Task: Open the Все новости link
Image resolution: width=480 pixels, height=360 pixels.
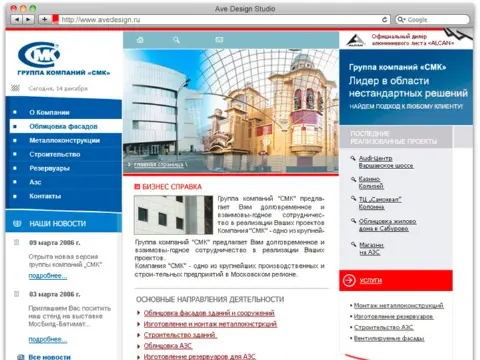Action: coord(49,357)
